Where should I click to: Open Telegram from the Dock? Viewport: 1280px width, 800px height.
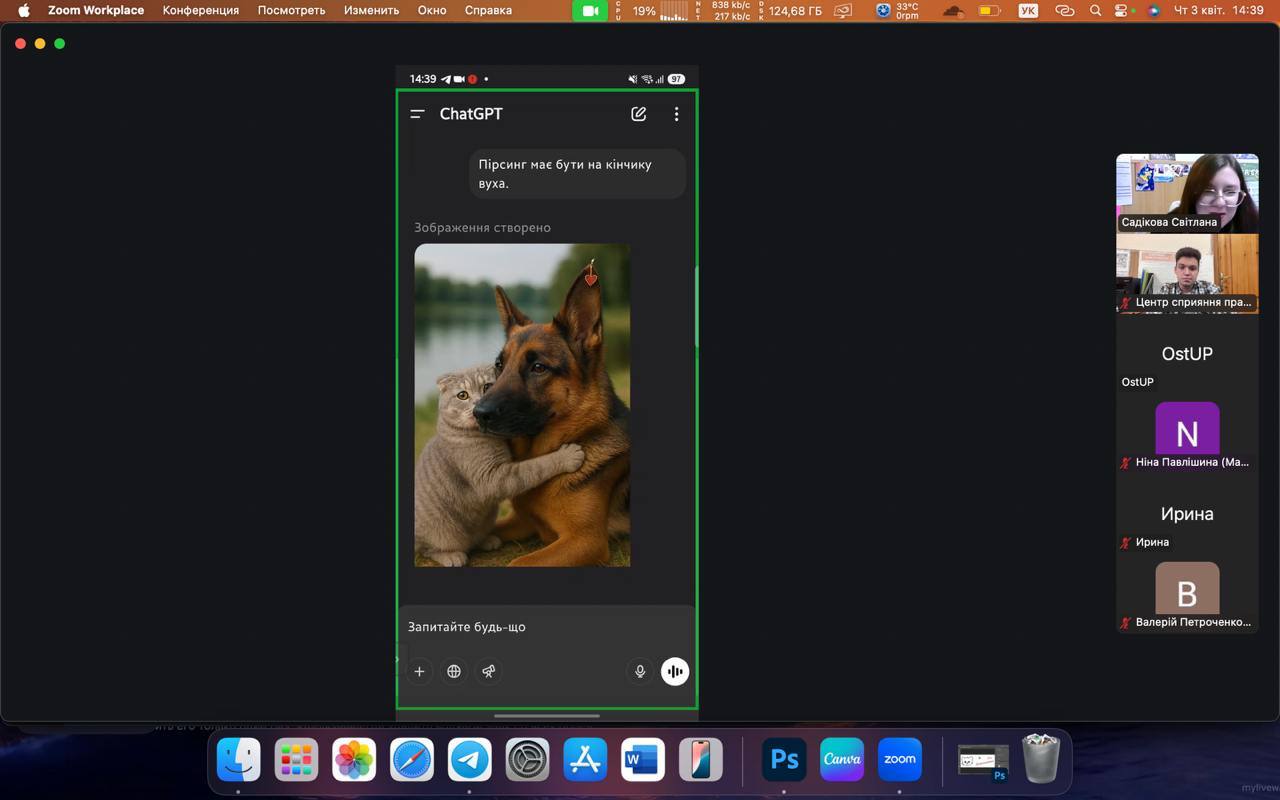(x=469, y=760)
